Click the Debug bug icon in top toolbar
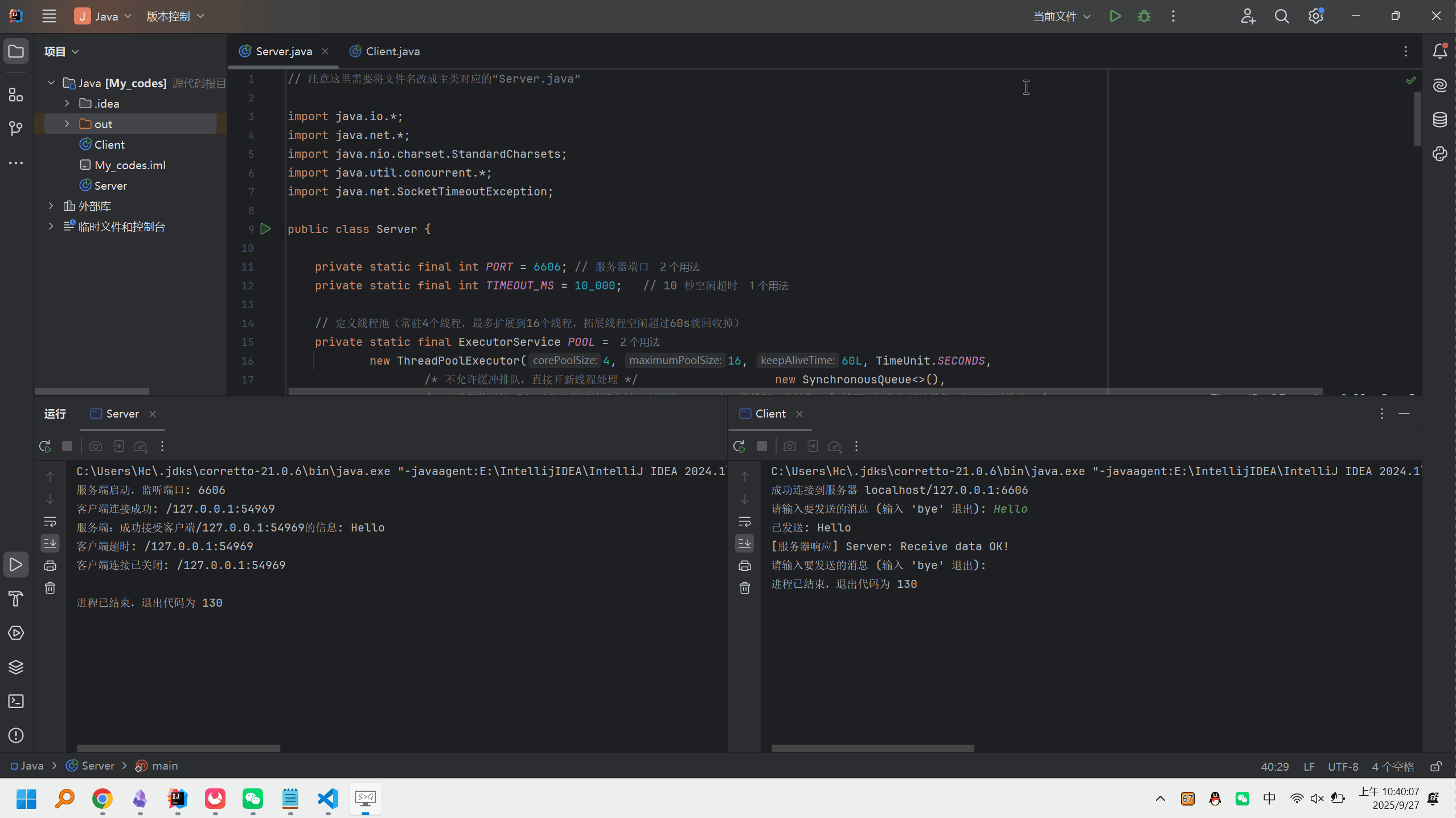Viewport: 1456px width, 818px height. pos(1144,17)
